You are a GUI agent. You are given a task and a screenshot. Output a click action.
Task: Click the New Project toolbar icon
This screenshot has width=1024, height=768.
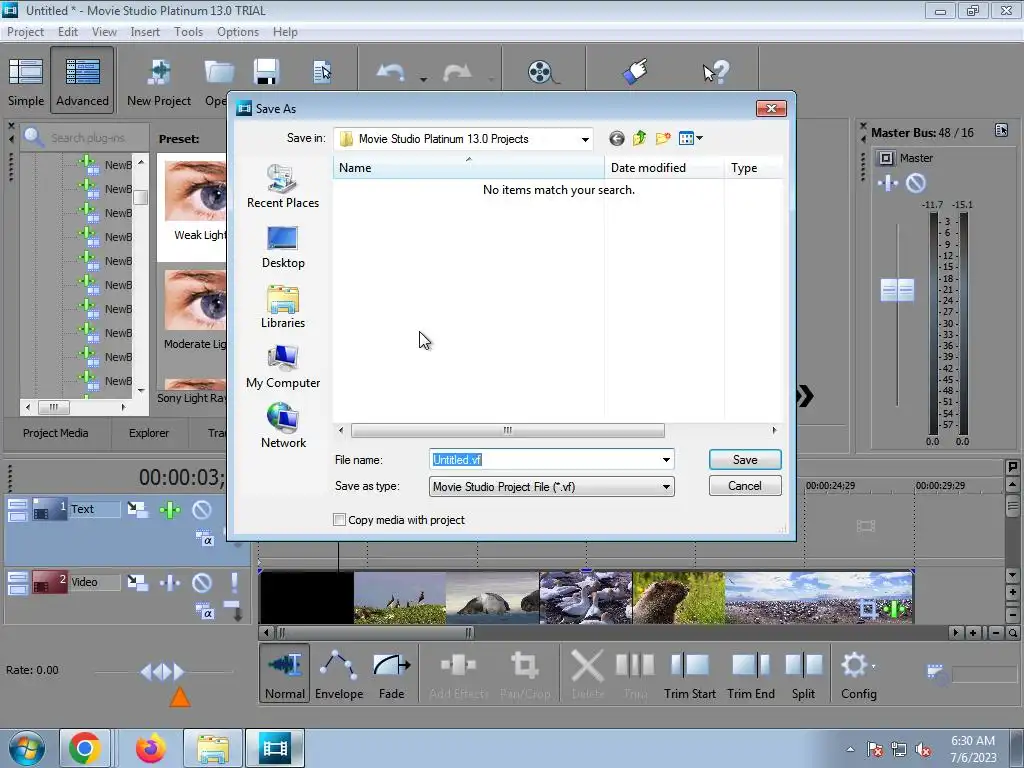pos(159,81)
